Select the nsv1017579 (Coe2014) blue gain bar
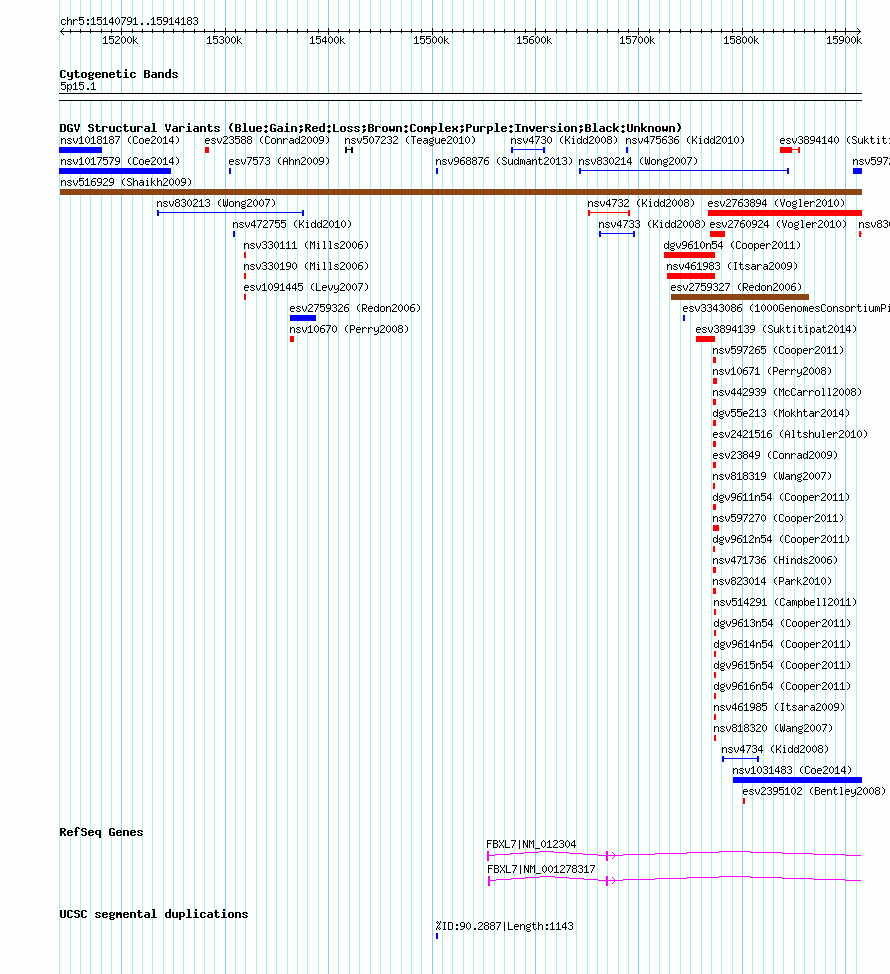 click(x=115, y=171)
